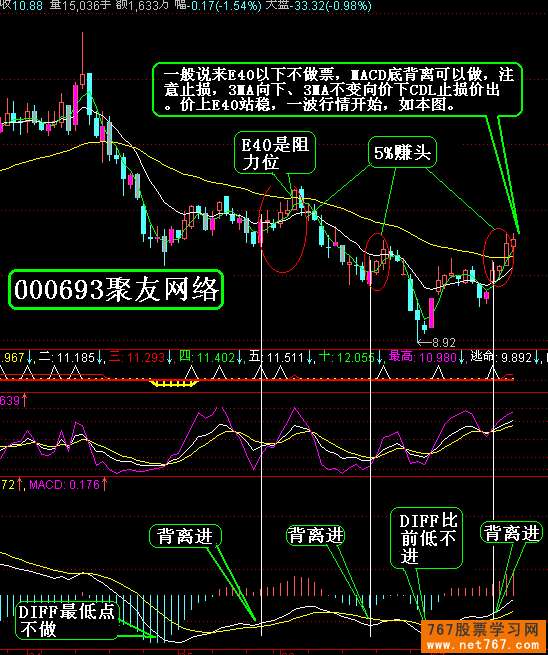Viewport: 548px width, 655px height.
Task: Select the DIFF最低点不做 annotation box
Action: coord(66,620)
